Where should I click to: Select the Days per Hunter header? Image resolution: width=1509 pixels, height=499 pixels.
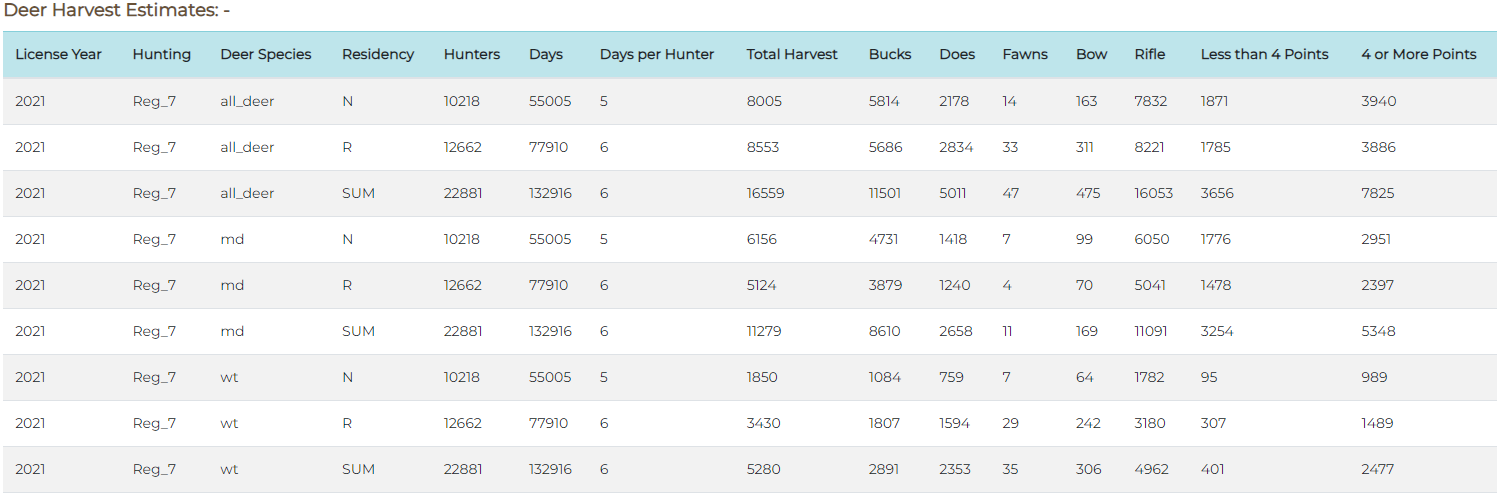[657, 55]
